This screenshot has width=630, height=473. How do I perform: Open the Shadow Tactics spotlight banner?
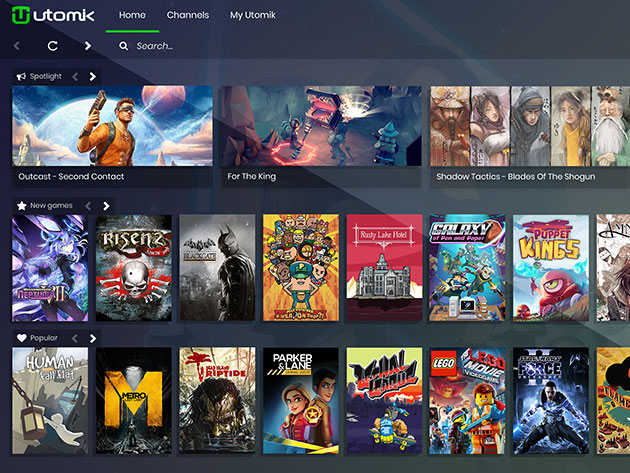click(530, 126)
